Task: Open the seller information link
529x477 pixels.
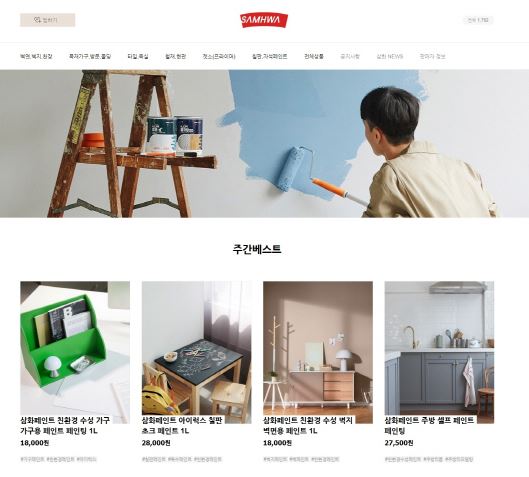Action: coord(433,56)
